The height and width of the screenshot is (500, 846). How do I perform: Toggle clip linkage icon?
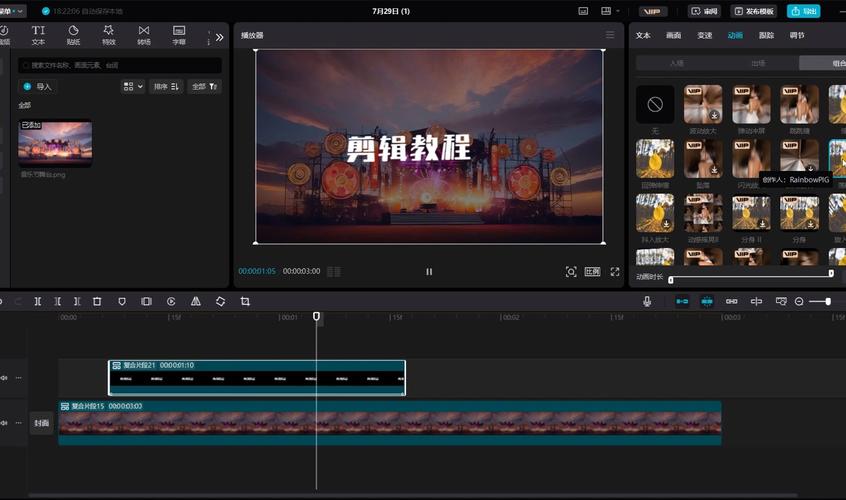pos(732,302)
